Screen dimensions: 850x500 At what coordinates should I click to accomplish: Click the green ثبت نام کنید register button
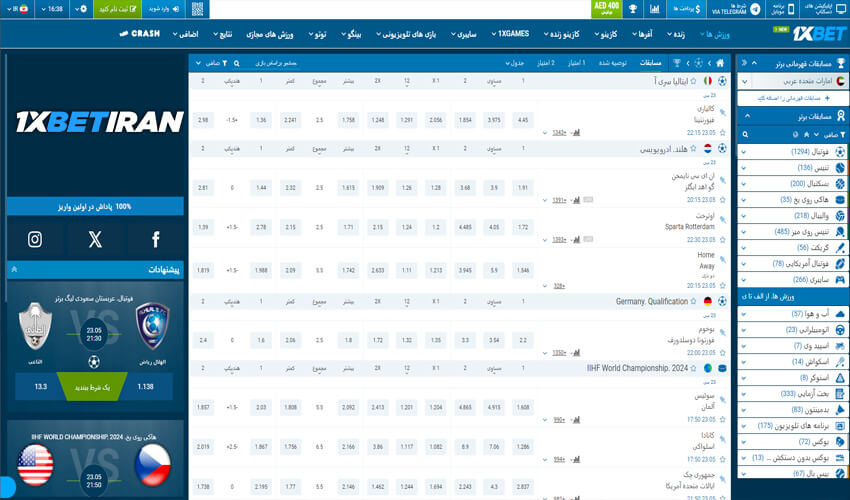117,9
